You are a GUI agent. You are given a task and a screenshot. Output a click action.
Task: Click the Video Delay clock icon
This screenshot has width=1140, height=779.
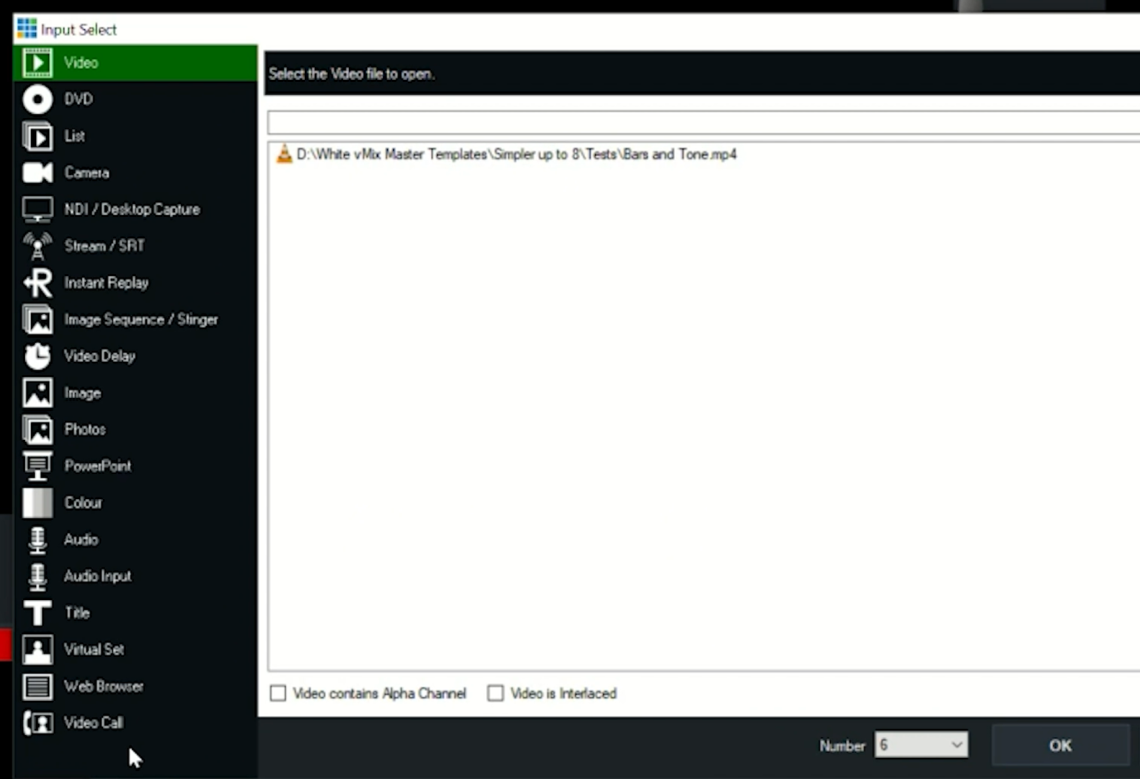(37, 356)
